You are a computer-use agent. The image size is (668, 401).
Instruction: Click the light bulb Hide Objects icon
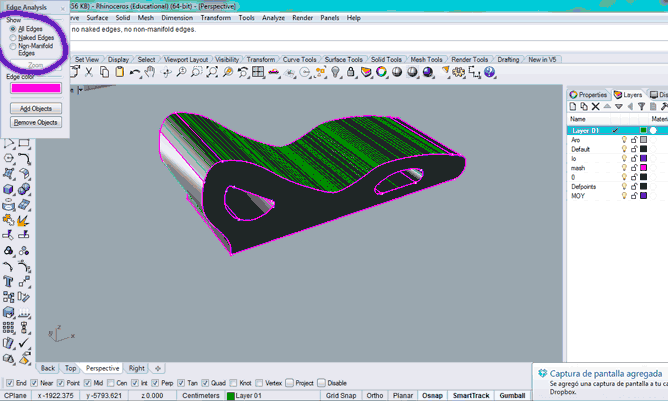click(x=335, y=72)
